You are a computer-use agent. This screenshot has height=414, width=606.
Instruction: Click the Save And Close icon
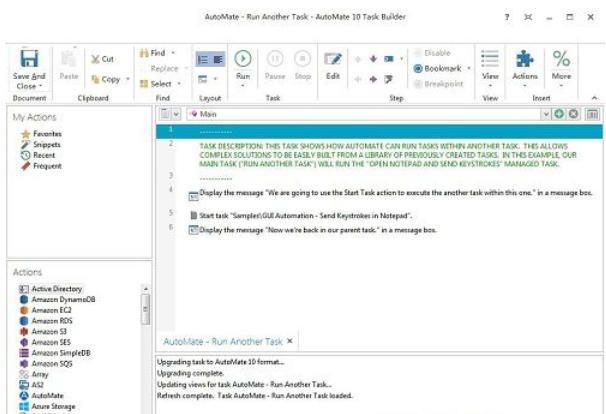pos(28,59)
